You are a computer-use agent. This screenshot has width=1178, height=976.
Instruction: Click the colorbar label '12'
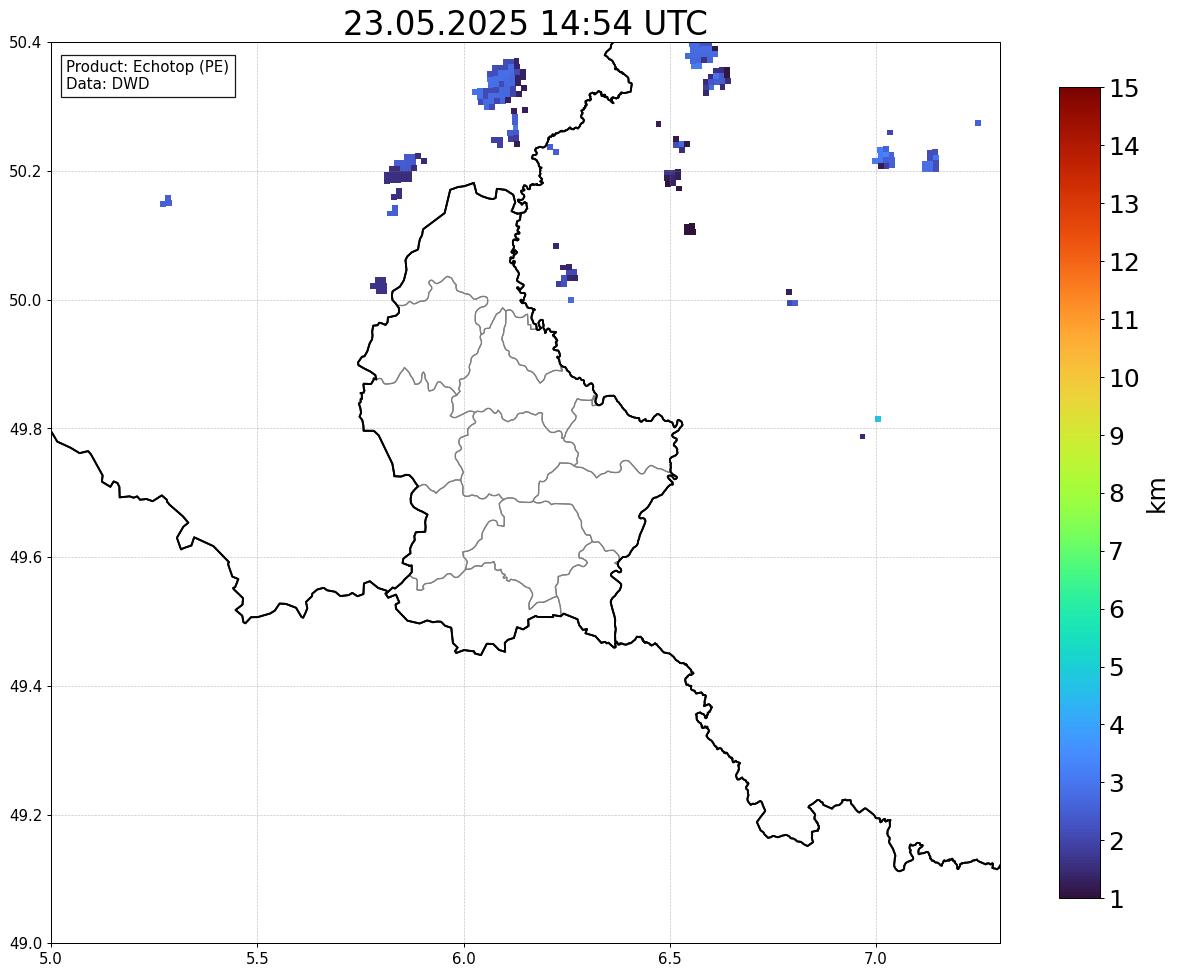pos(1124,262)
